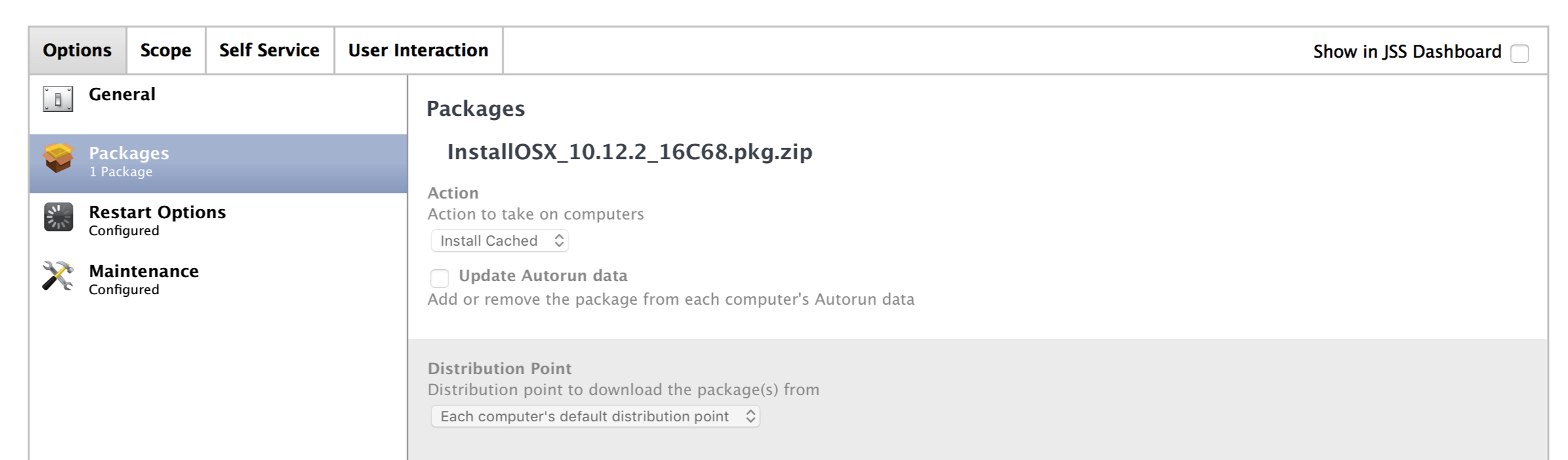Select the Packages 1 Package entry

(x=218, y=164)
